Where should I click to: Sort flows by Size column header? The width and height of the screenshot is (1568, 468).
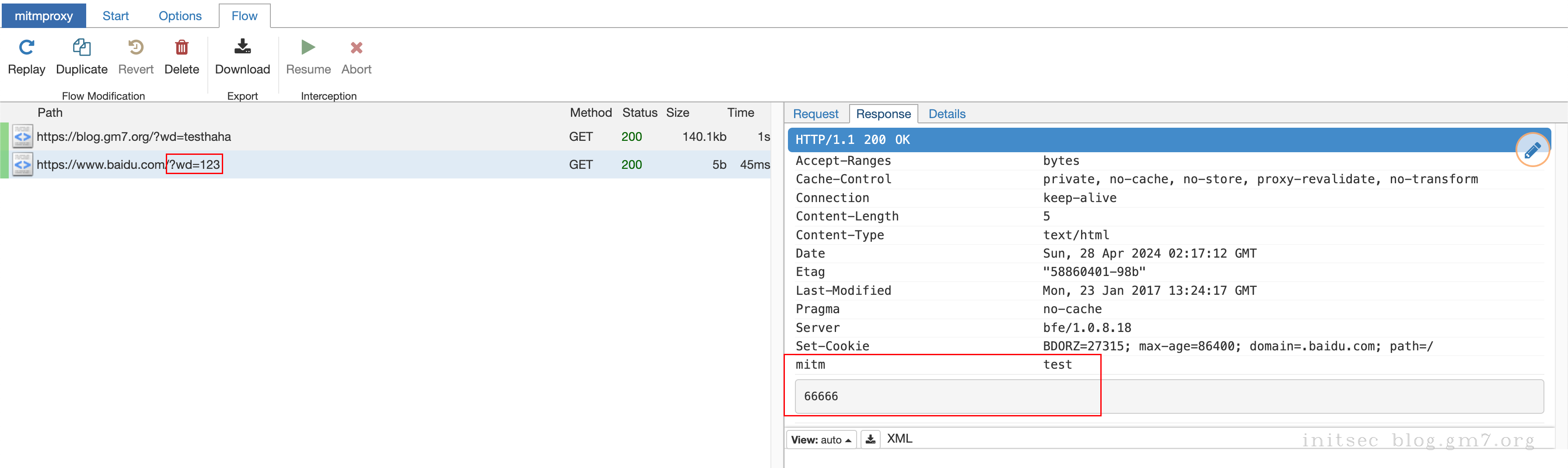pos(677,112)
